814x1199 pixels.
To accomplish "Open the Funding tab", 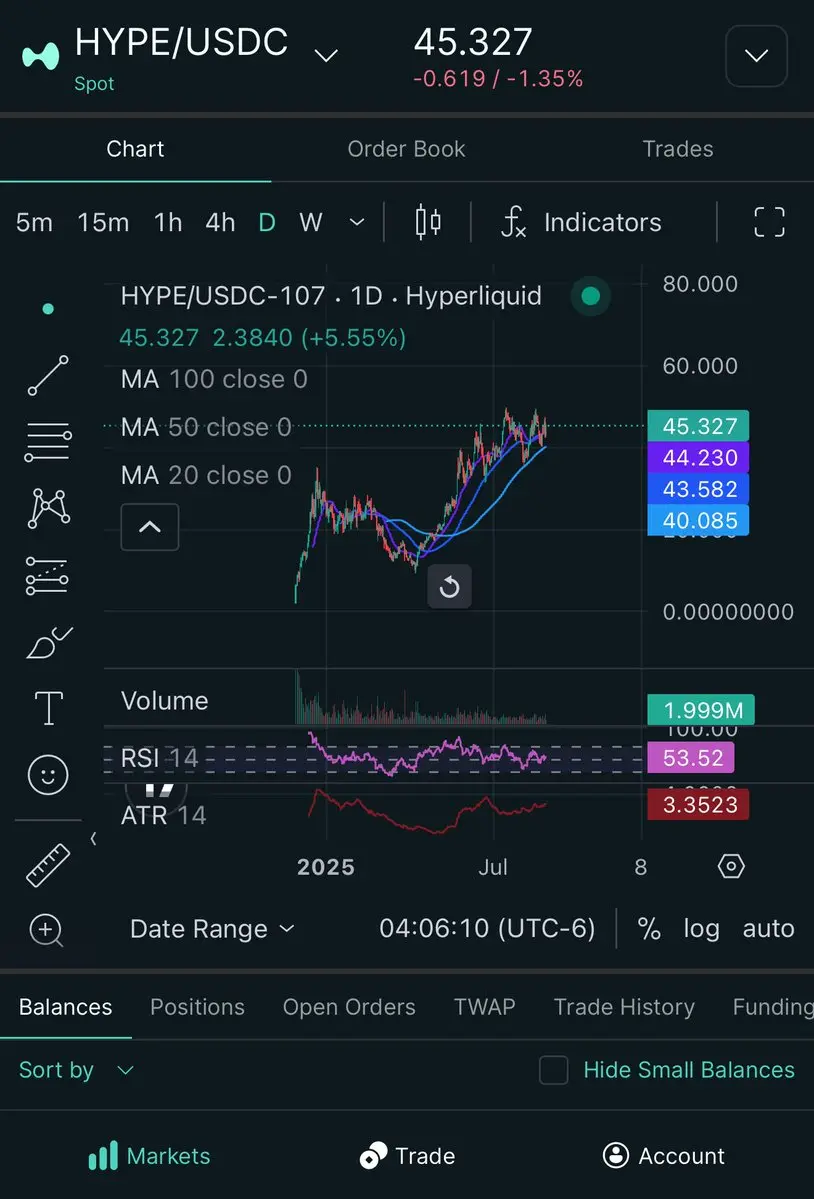I will (x=773, y=1007).
